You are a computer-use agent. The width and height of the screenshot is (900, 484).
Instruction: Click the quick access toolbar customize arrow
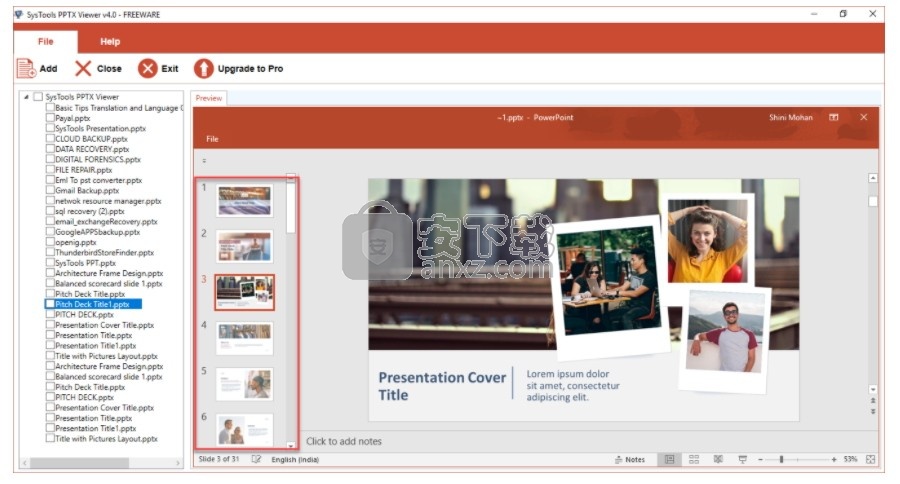click(x=204, y=161)
